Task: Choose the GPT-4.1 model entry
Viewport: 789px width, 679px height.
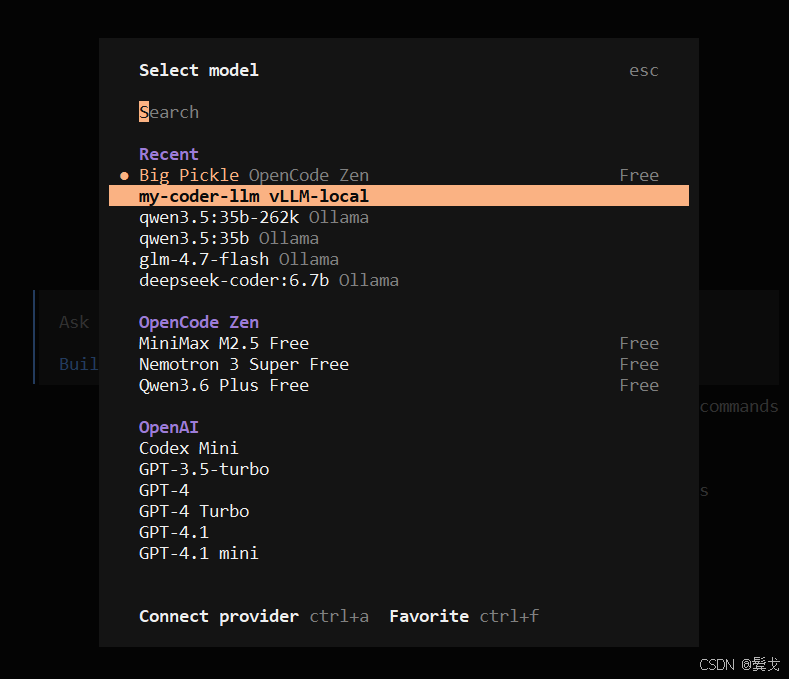Action: click(x=399, y=533)
